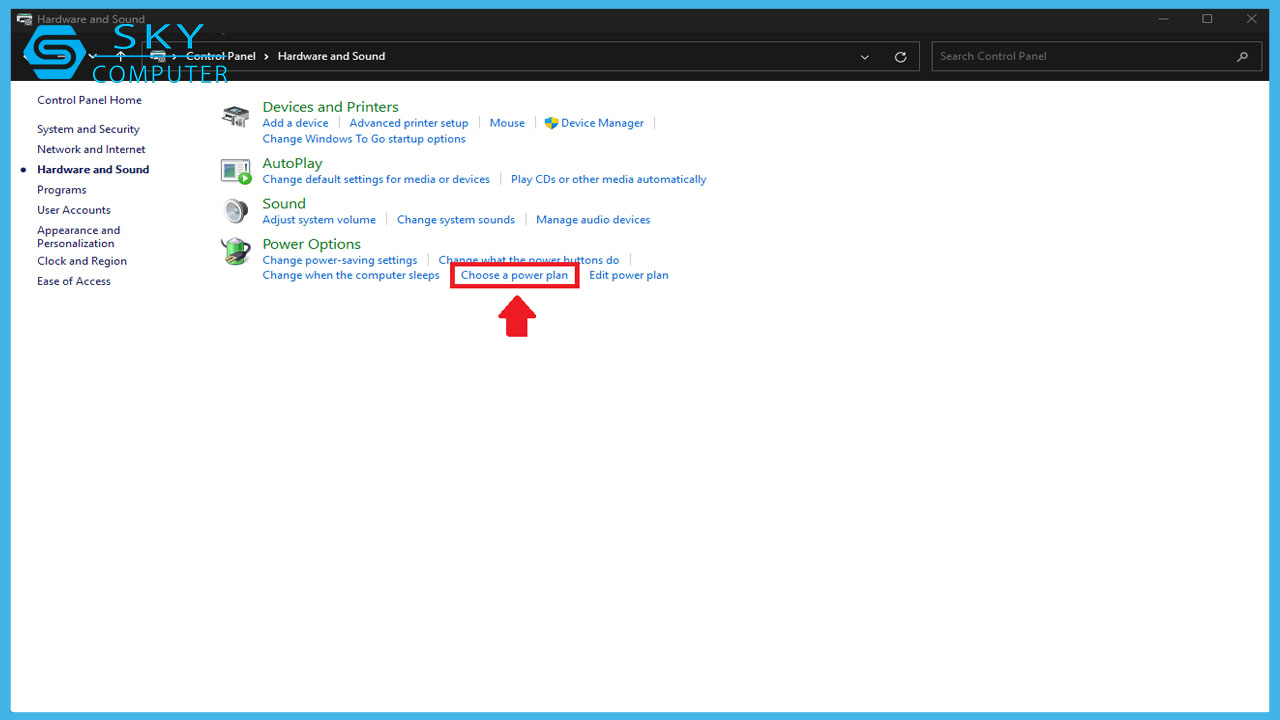
Task: Select Hardware and Sound in the sidebar
Action: [93, 169]
